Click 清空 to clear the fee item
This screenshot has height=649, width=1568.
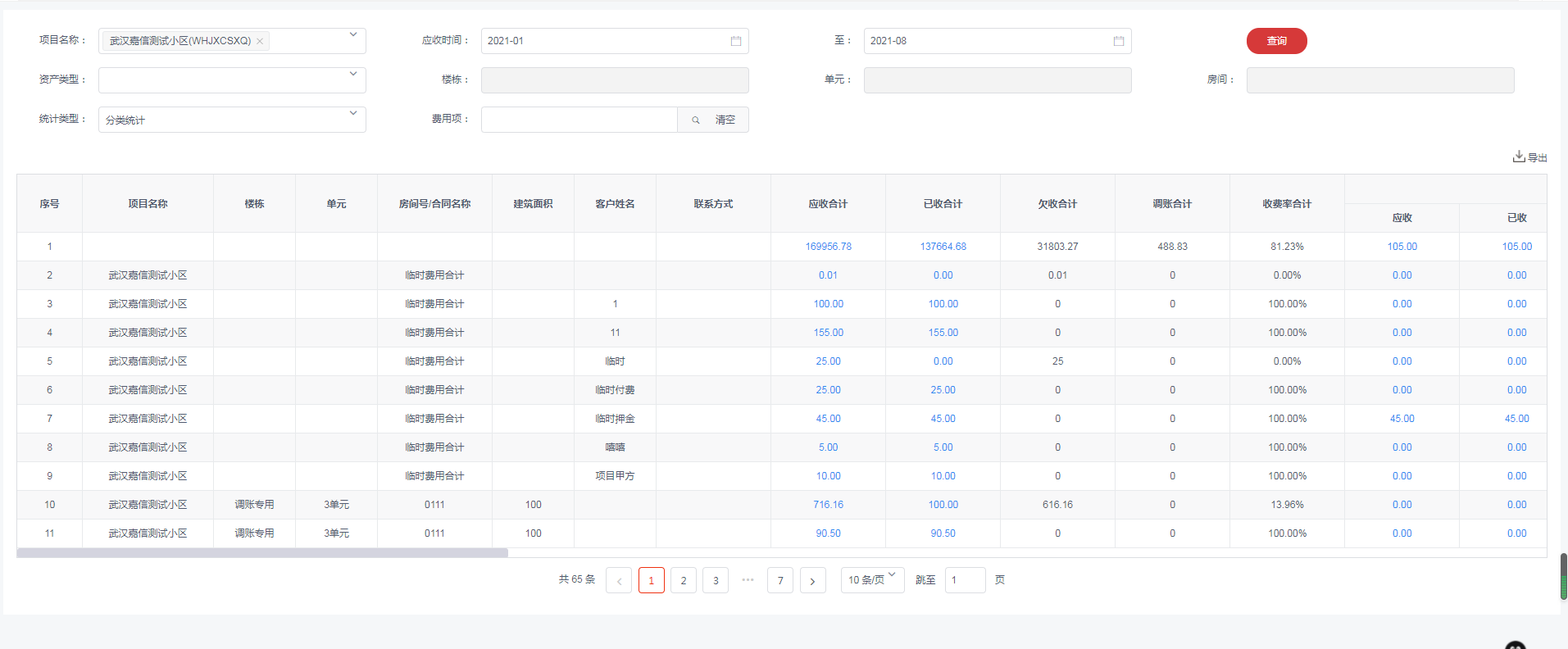click(x=725, y=120)
